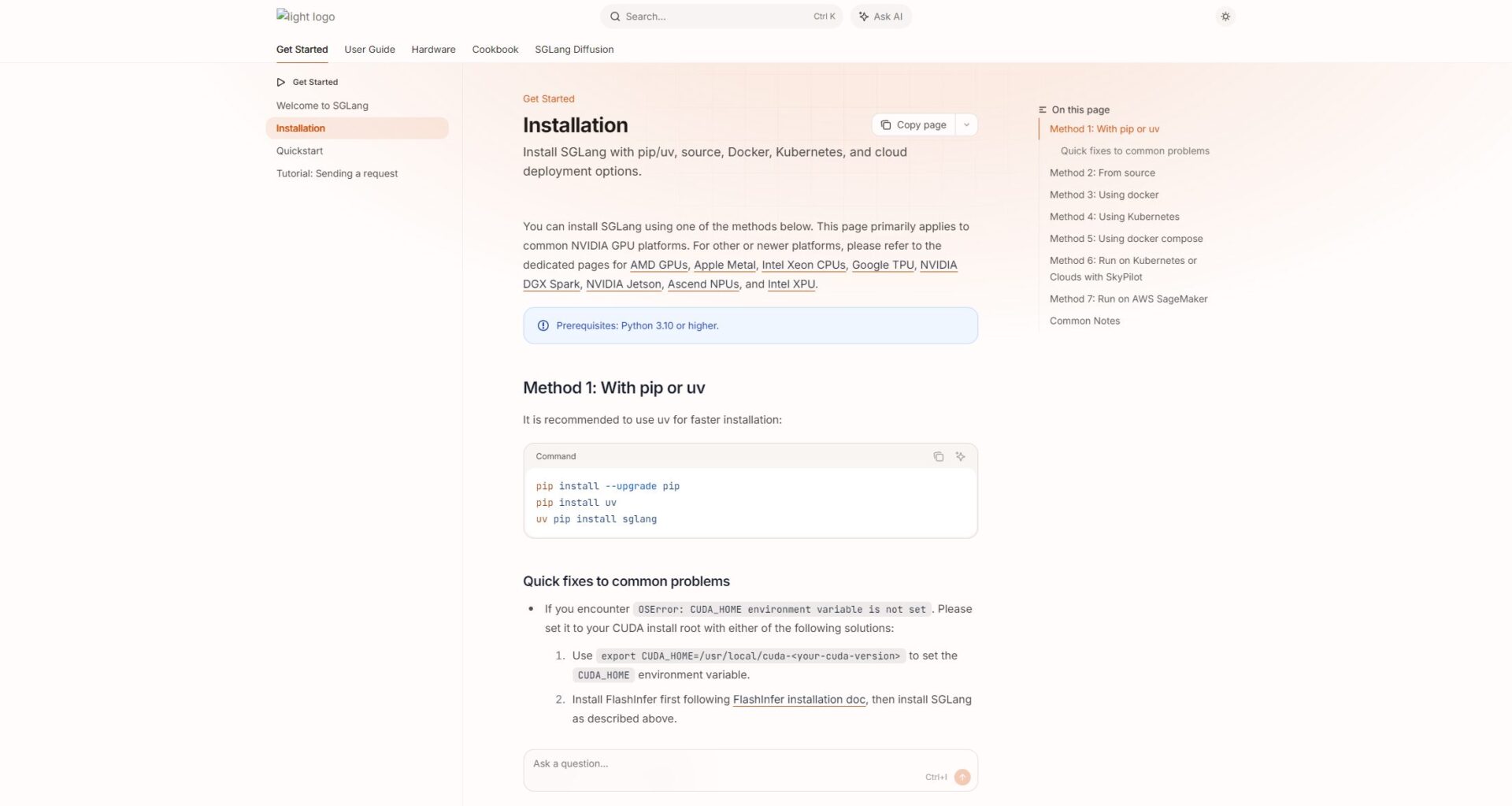Open Welcome to SGLang page
The width and height of the screenshot is (1512, 806).
322,106
